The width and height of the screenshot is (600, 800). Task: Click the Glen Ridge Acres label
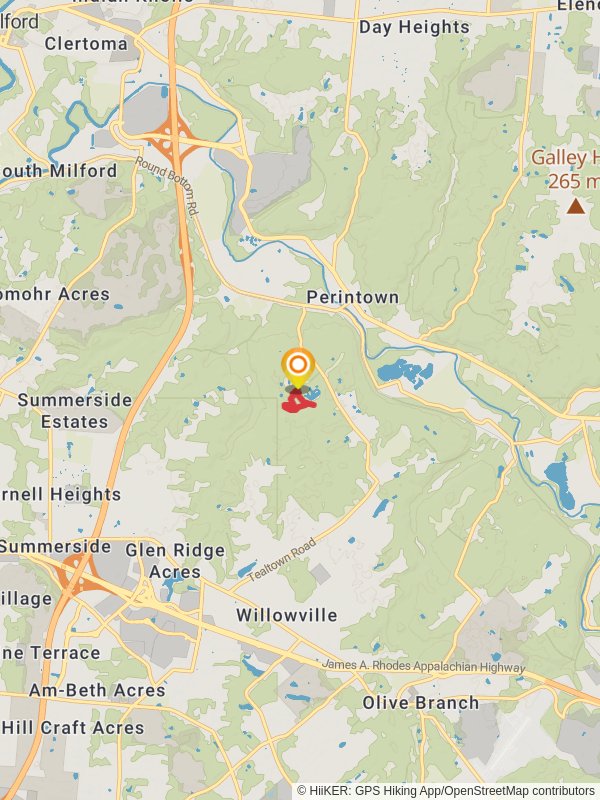[175, 561]
